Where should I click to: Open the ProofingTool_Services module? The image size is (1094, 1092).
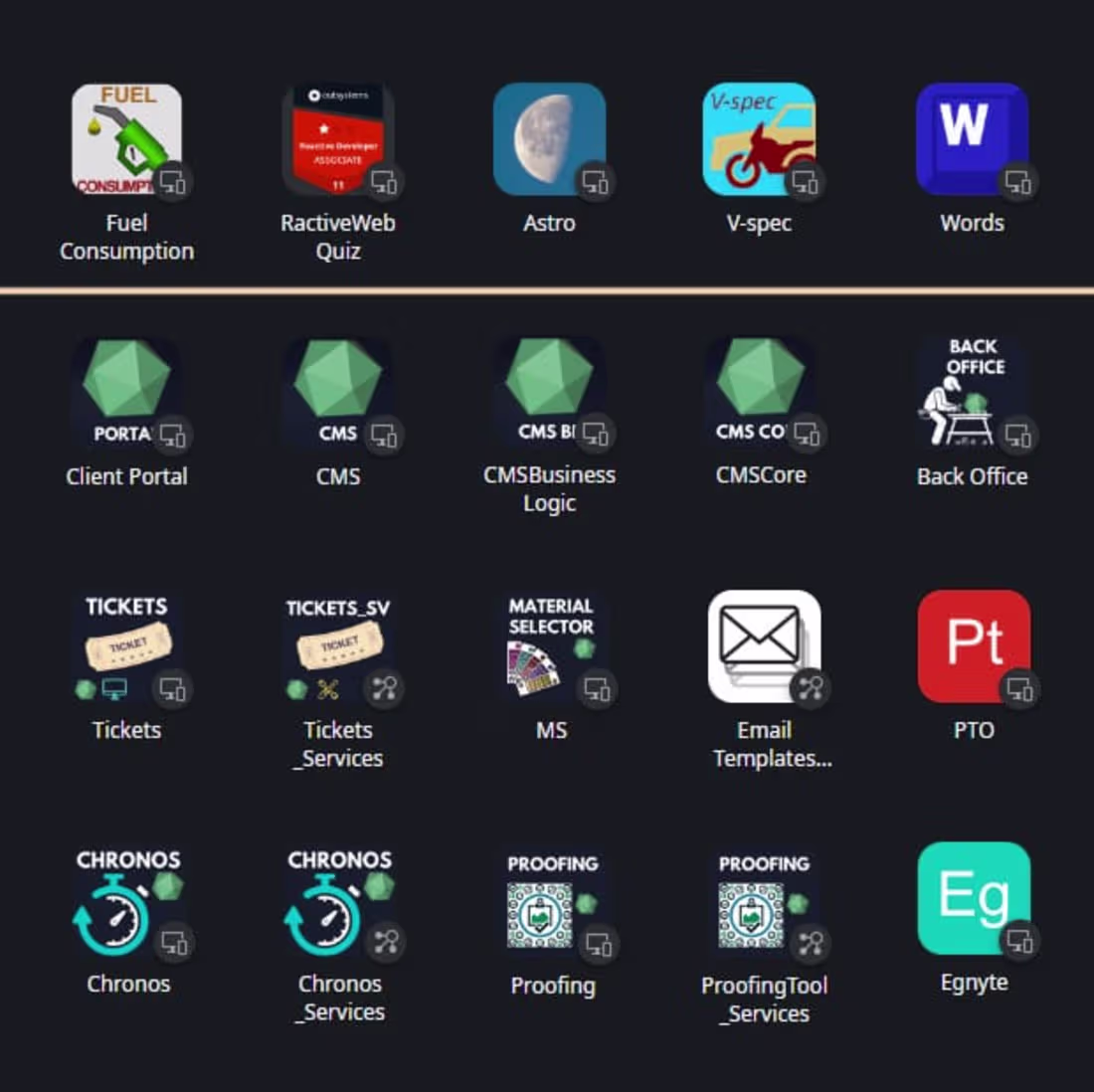coord(761,900)
